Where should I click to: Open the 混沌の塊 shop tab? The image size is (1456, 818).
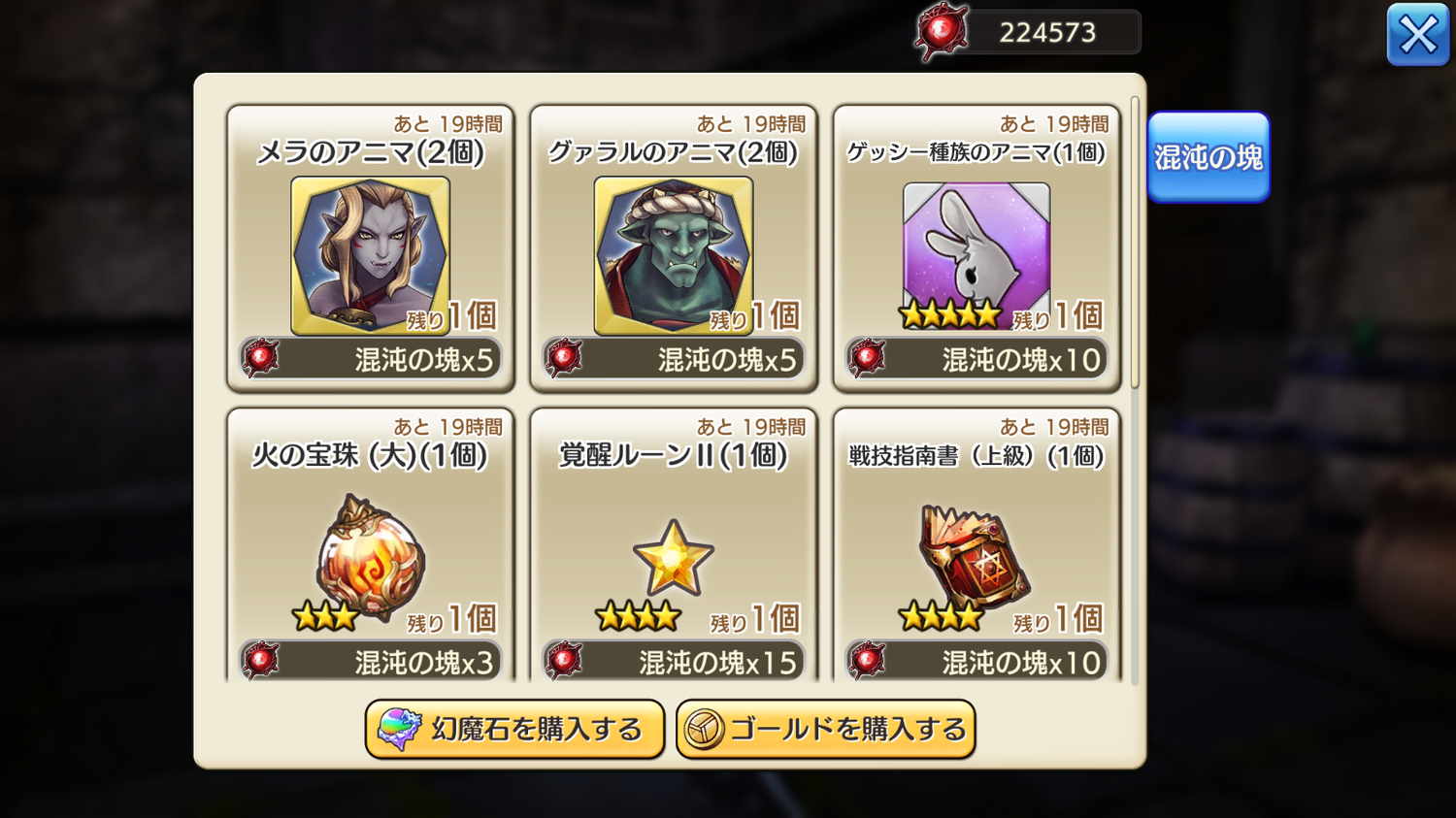(x=1208, y=157)
